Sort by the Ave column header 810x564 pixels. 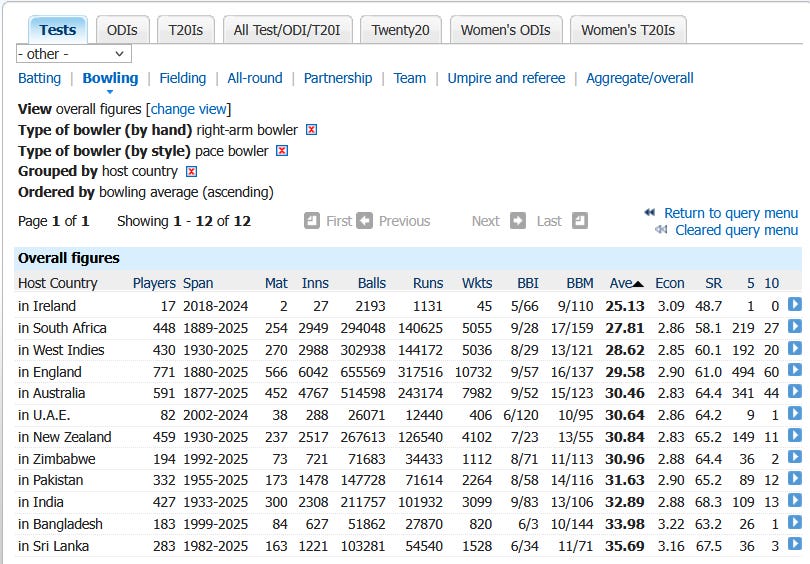point(626,283)
